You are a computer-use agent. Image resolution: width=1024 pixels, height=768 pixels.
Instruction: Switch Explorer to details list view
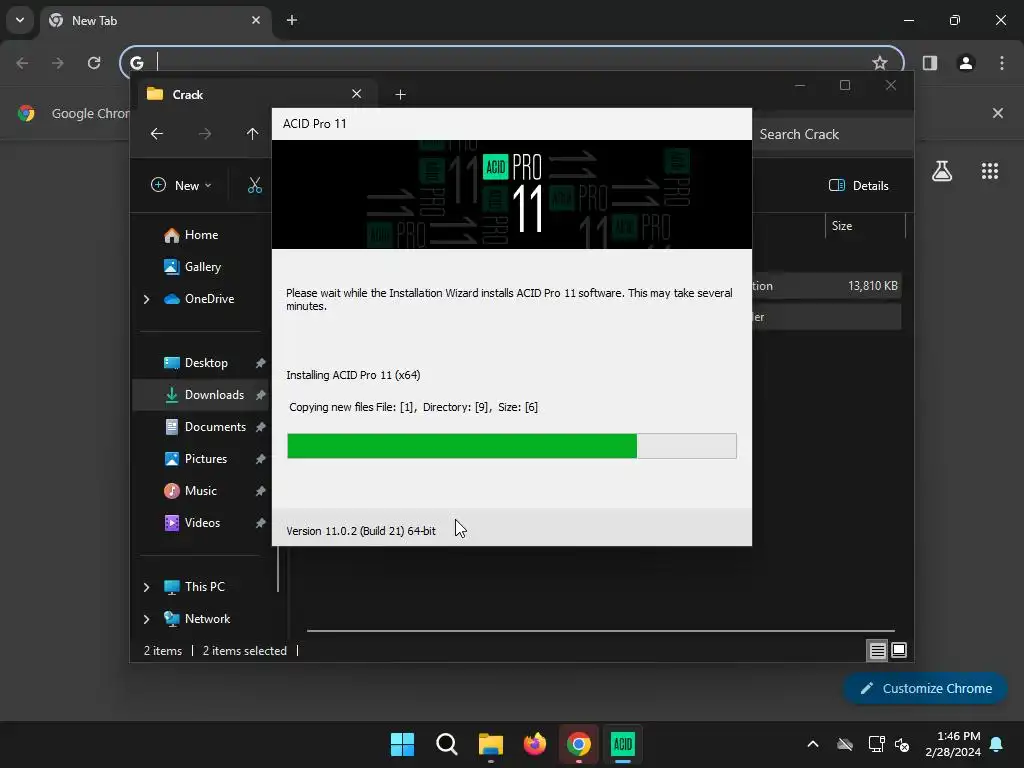pyautogui.click(x=877, y=650)
